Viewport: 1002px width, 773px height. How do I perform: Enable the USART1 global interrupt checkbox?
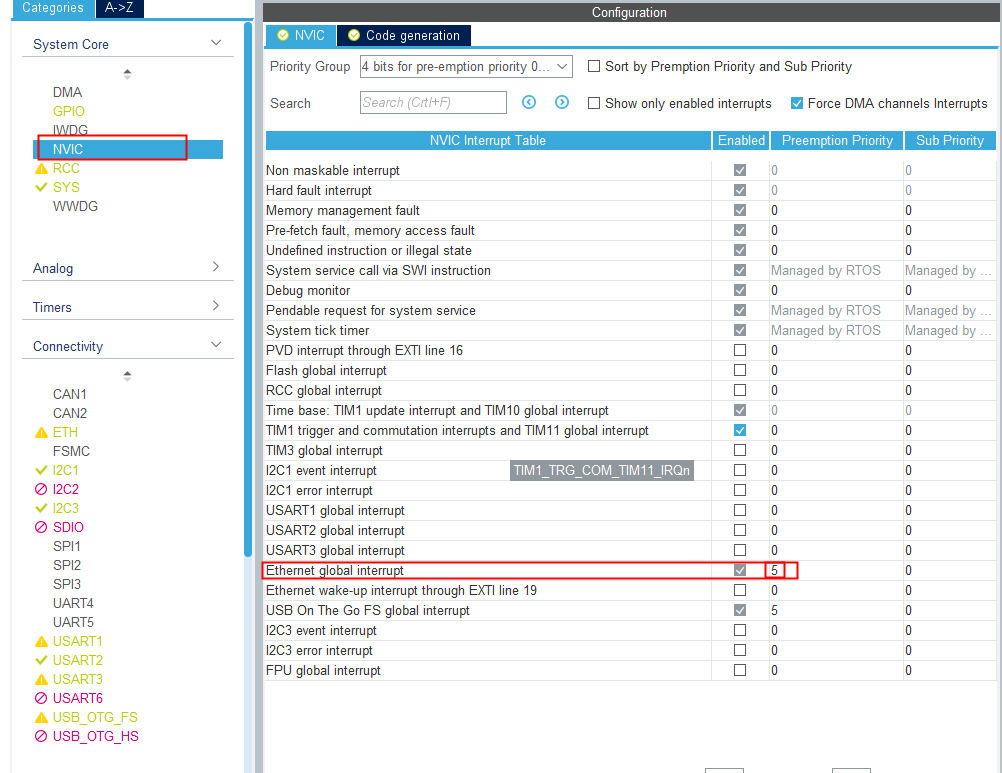click(x=740, y=510)
